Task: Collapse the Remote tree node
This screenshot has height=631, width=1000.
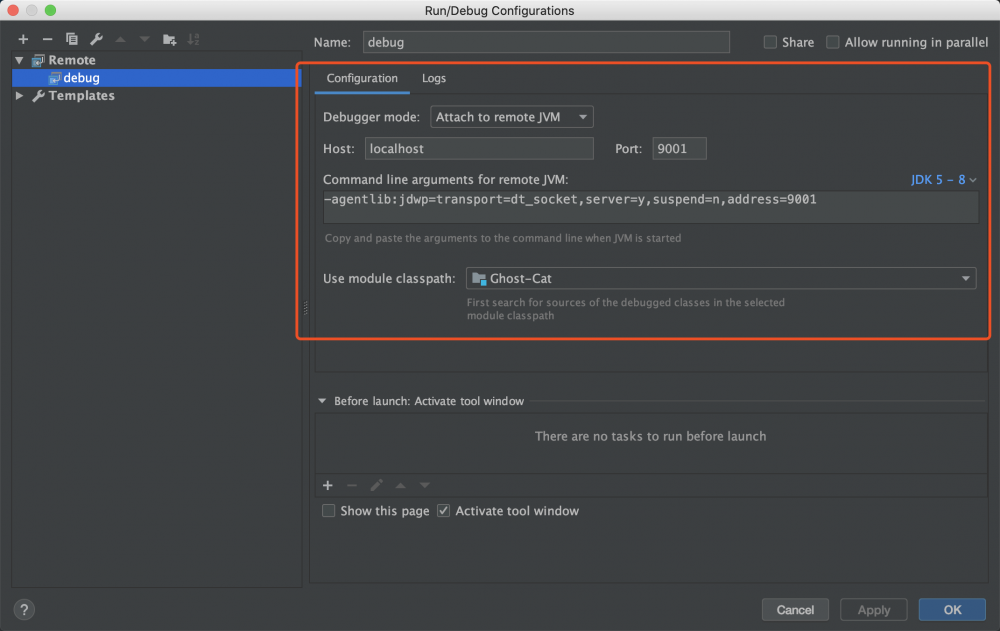Action: tap(20, 60)
